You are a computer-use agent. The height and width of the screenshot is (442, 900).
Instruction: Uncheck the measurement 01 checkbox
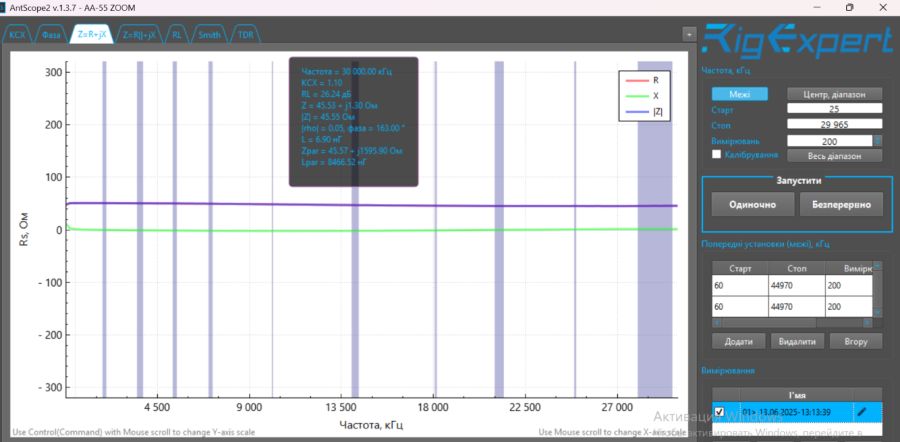coord(719,411)
